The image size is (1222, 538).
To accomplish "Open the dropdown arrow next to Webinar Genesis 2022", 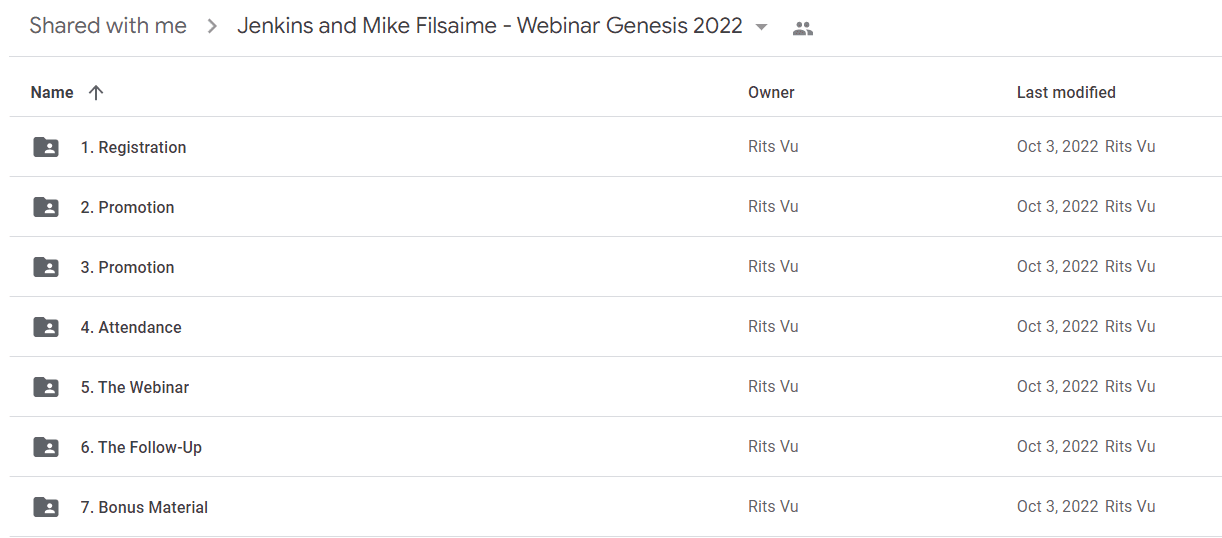I will pyautogui.click(x=762, y=27).
